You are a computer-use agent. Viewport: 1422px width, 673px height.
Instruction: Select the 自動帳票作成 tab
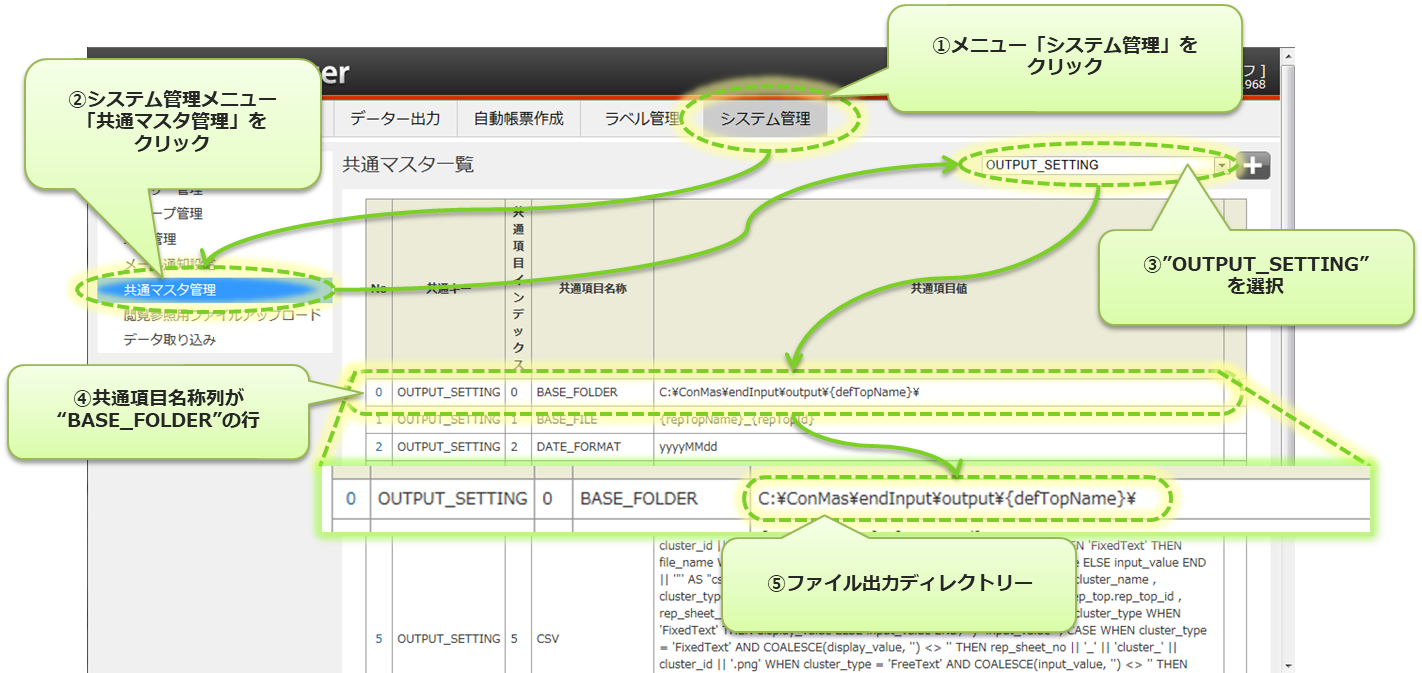pyautogui.click(x=518, y=118)
